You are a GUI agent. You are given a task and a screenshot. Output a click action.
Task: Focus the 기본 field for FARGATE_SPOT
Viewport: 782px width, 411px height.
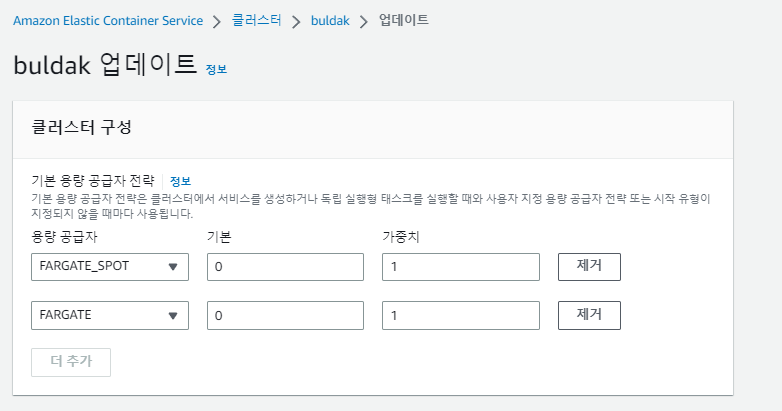tap(285, 267)
